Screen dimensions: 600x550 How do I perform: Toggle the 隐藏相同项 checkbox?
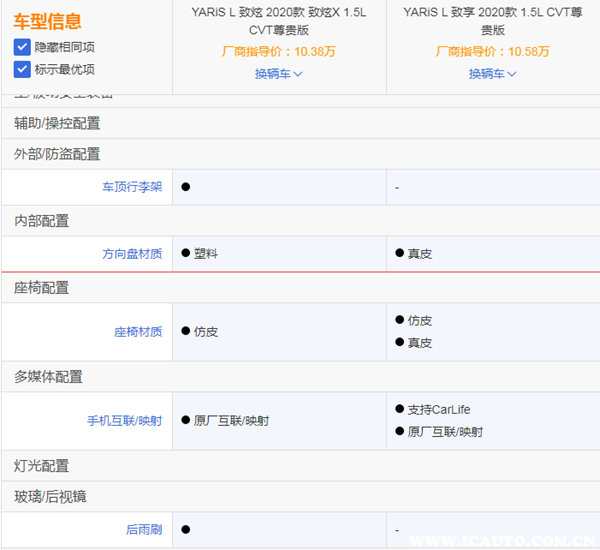pos(22,47)
